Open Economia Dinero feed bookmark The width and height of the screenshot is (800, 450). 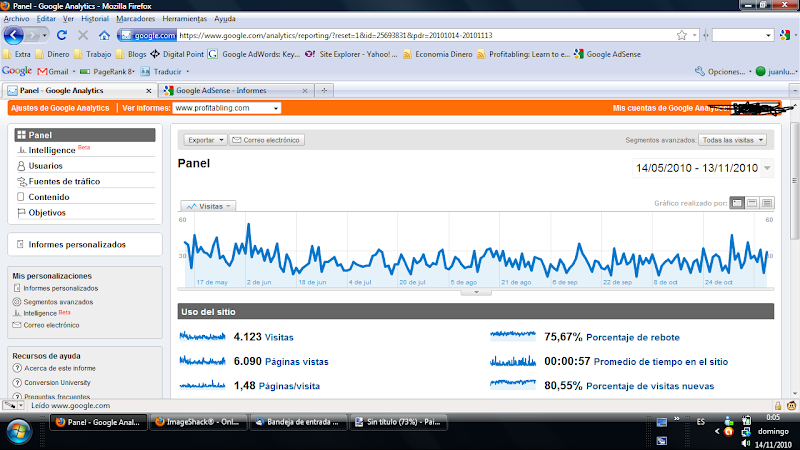438,54
